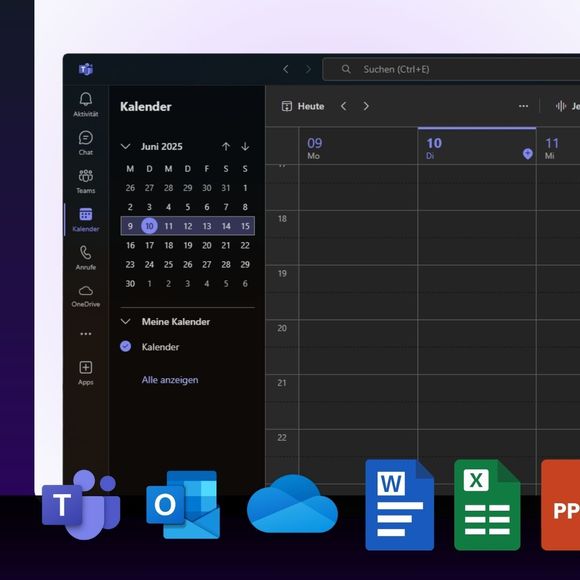Open calendar toolbar more options ellipsis

[x=523, y=107]
